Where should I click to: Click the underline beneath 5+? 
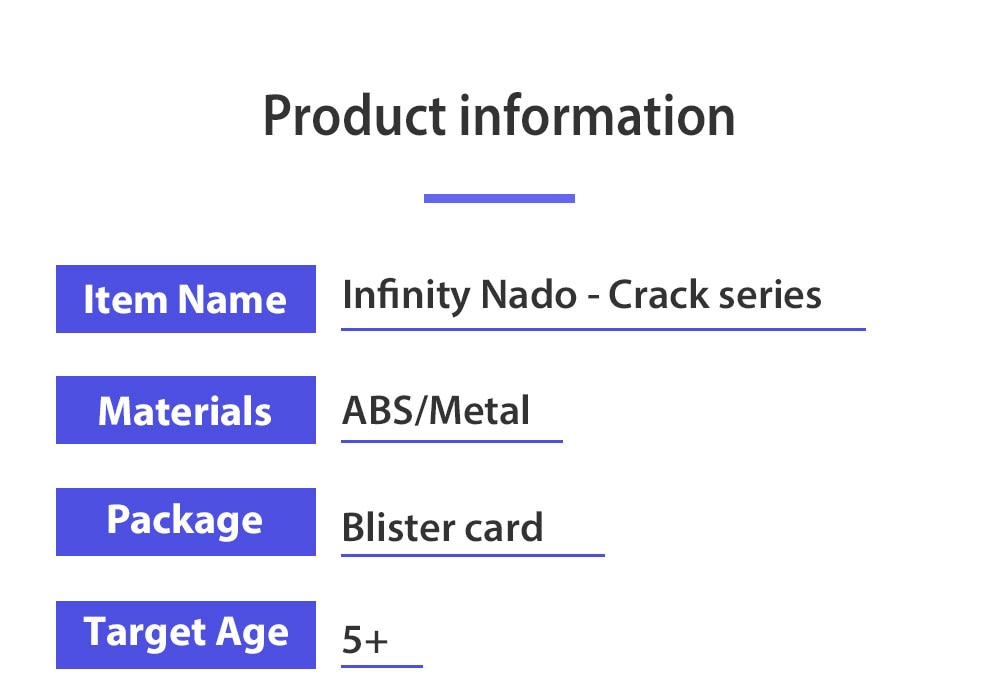pyautogui.click(x=382, y=666)
